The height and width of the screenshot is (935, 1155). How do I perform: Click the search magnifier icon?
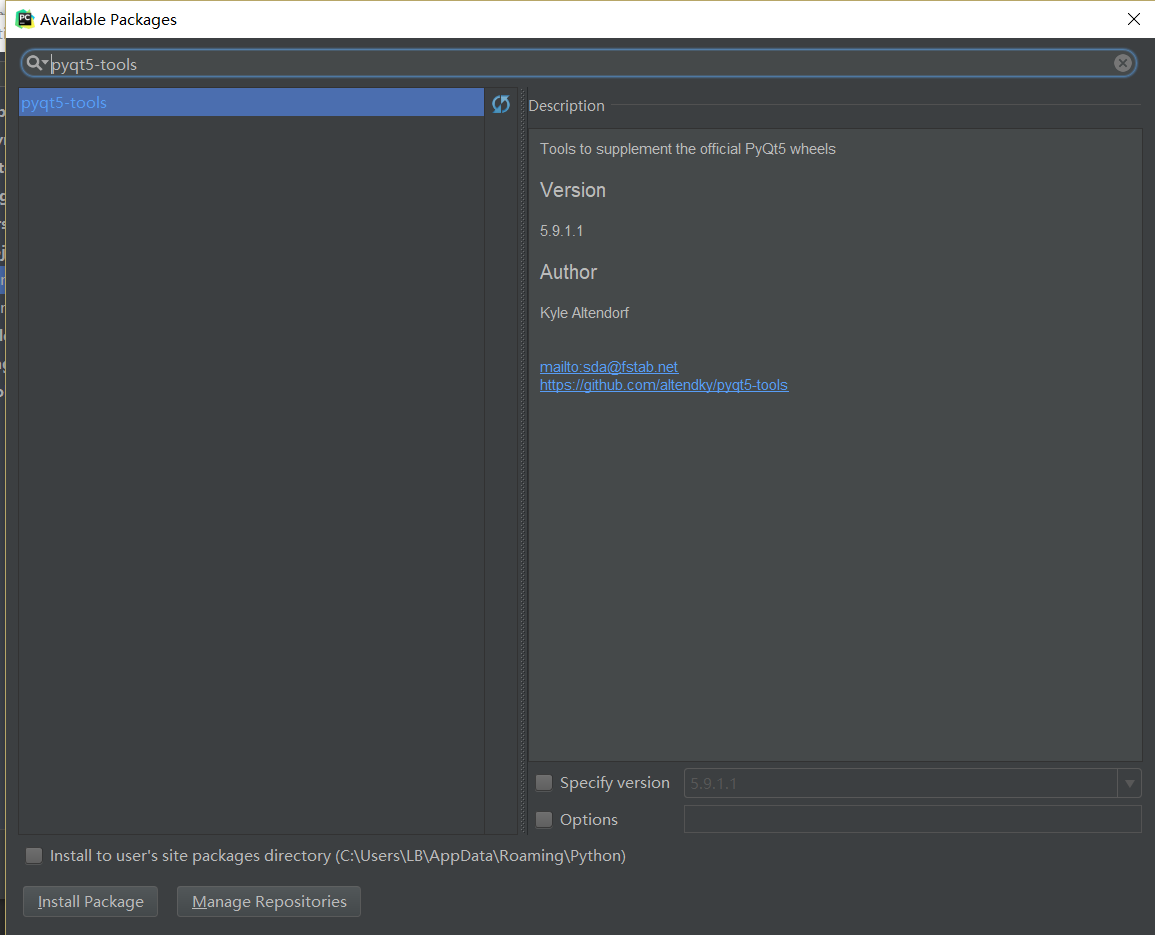(x=35, y=63)
